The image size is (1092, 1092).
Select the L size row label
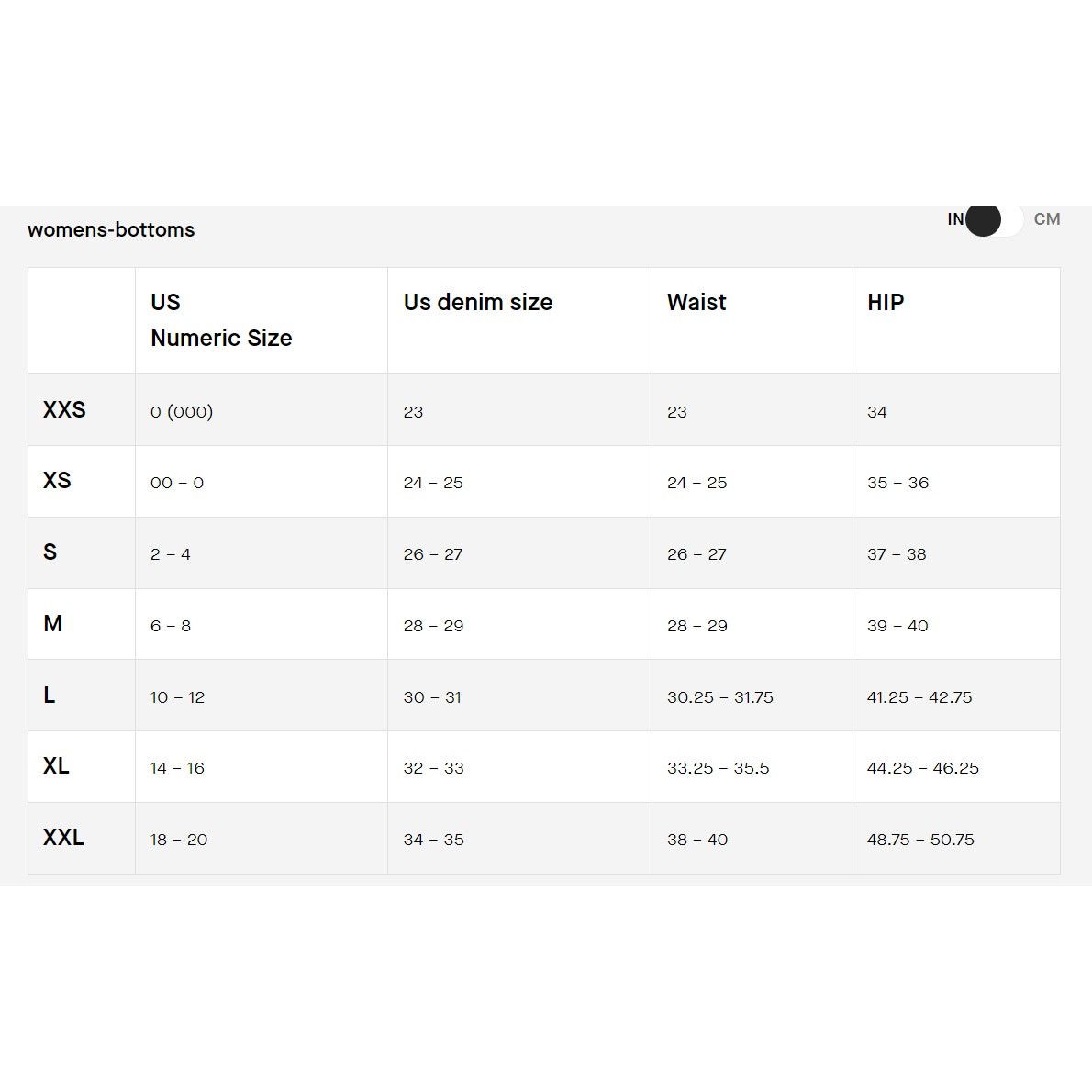click(49, 695)
